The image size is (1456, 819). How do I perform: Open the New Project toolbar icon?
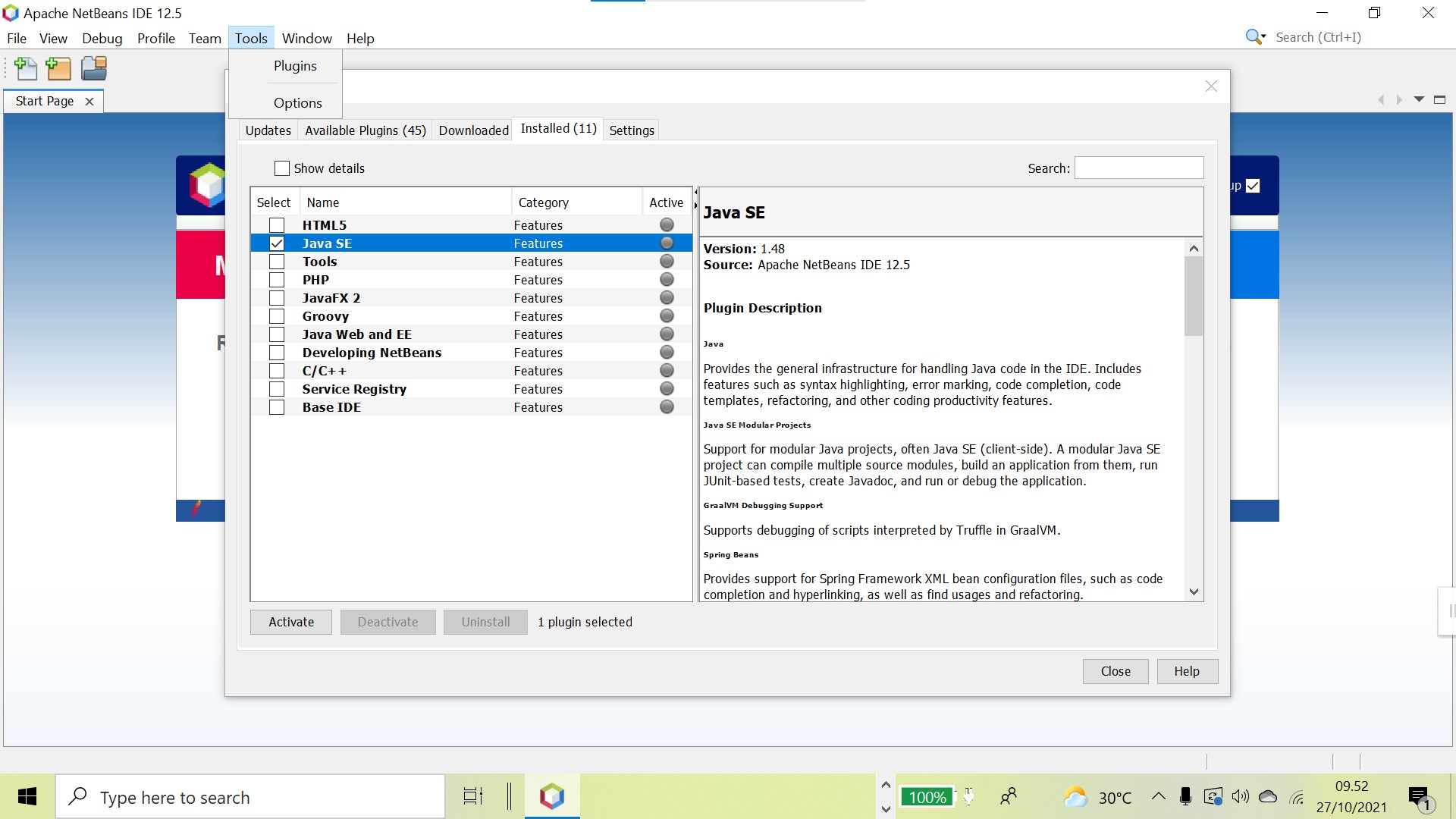tap(58, 68)
